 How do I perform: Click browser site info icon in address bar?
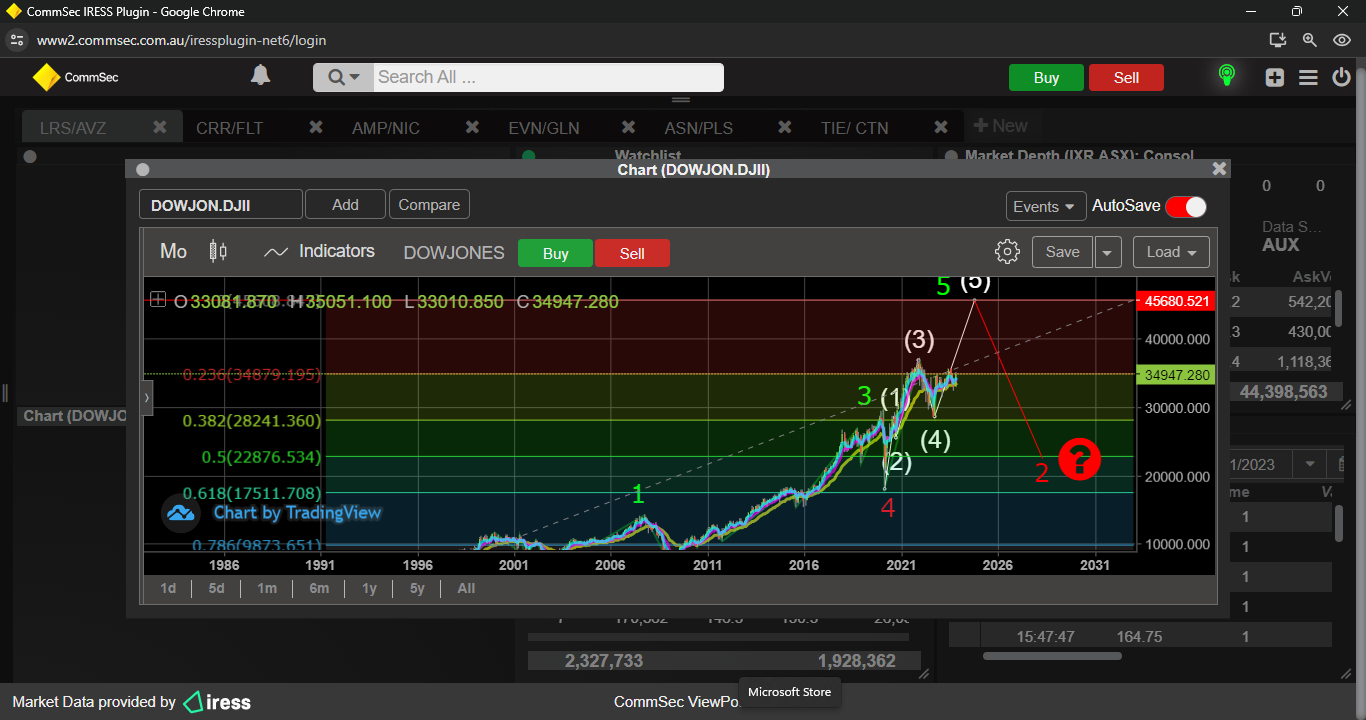pyautogui.click(x=15, y=40)
